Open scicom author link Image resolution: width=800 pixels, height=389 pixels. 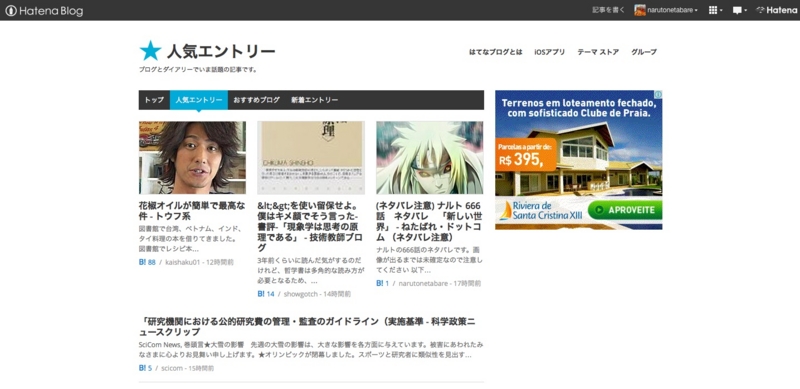[x=171, y=368]
